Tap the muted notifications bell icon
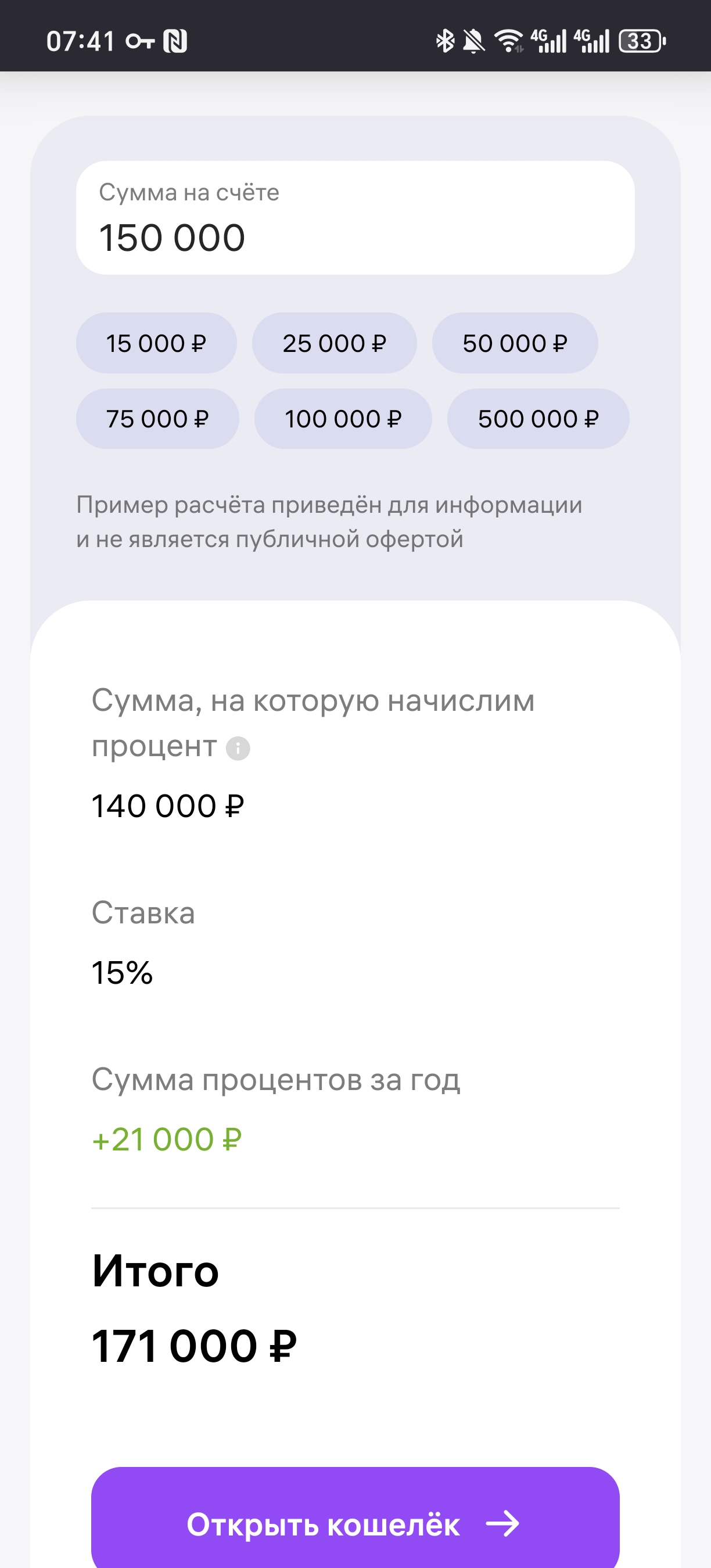The width and height of the screenshot is (711, 1568). (473, 41)
